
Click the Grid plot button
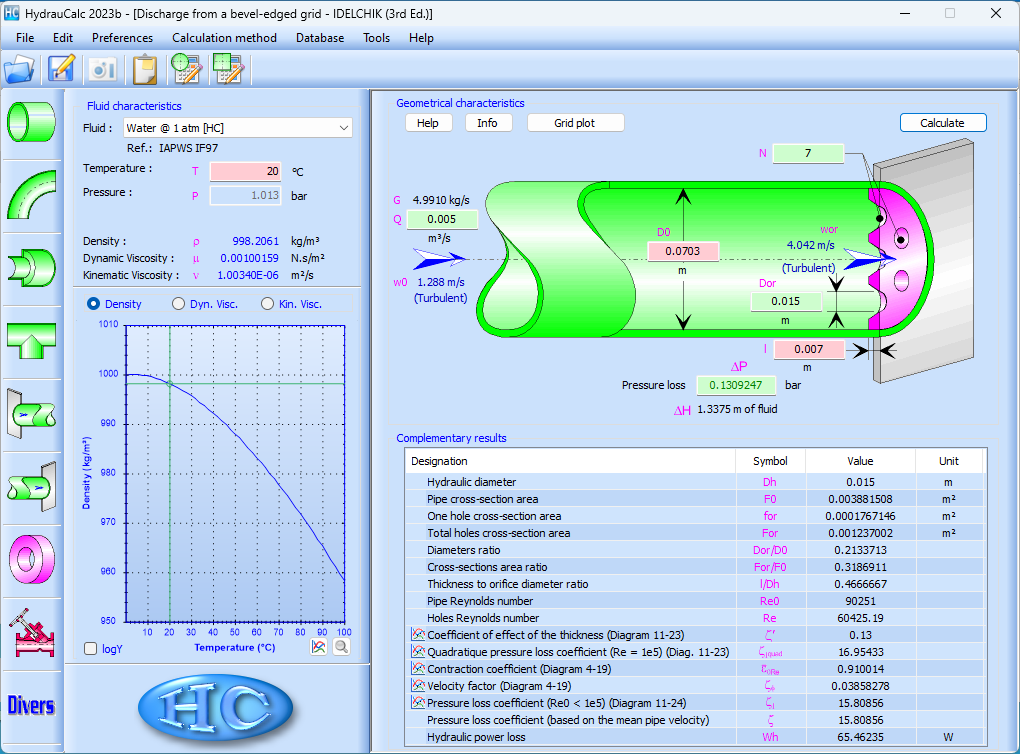click(574, 123)
